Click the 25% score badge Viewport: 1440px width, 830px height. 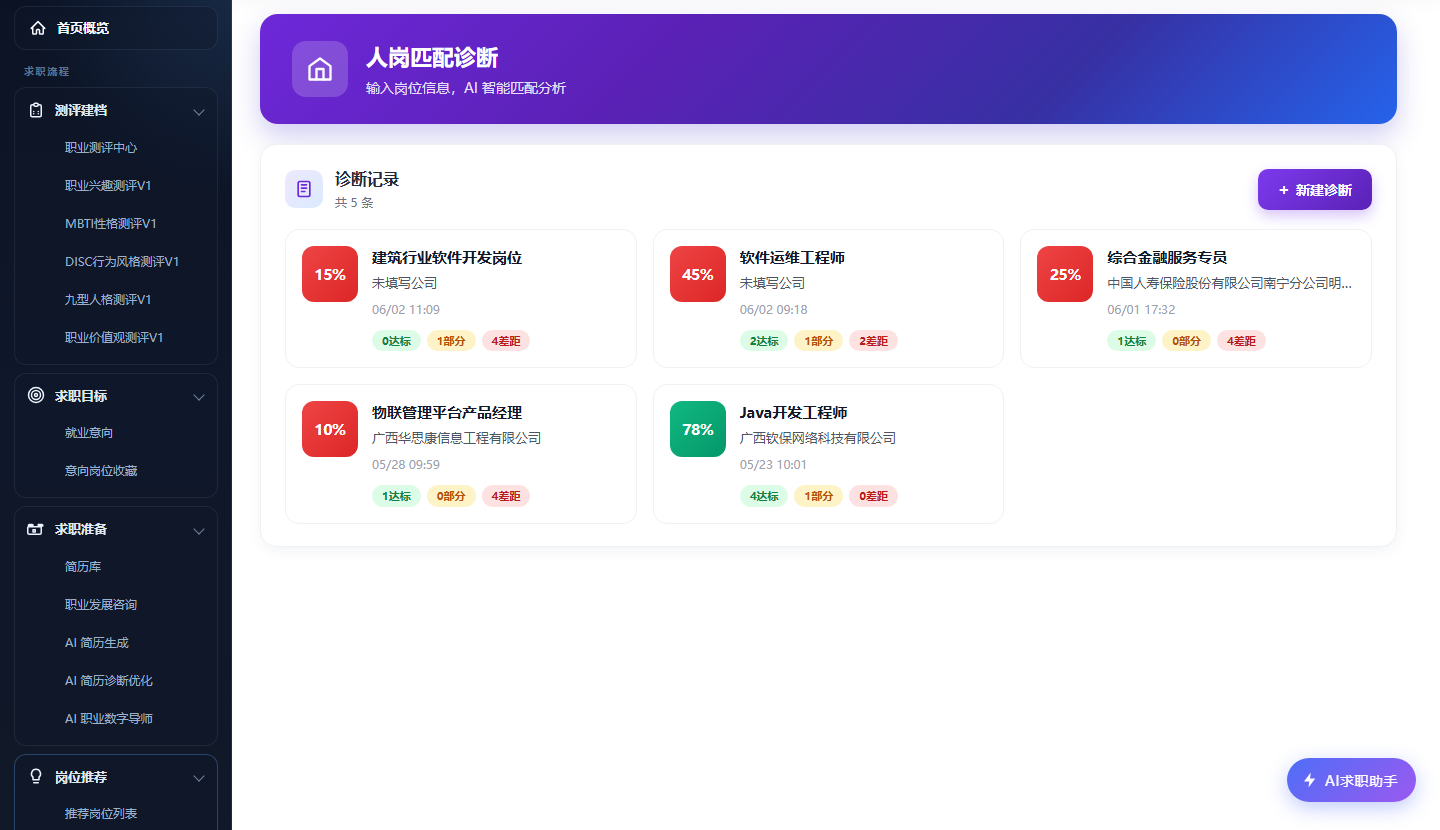pos(1065,274)
